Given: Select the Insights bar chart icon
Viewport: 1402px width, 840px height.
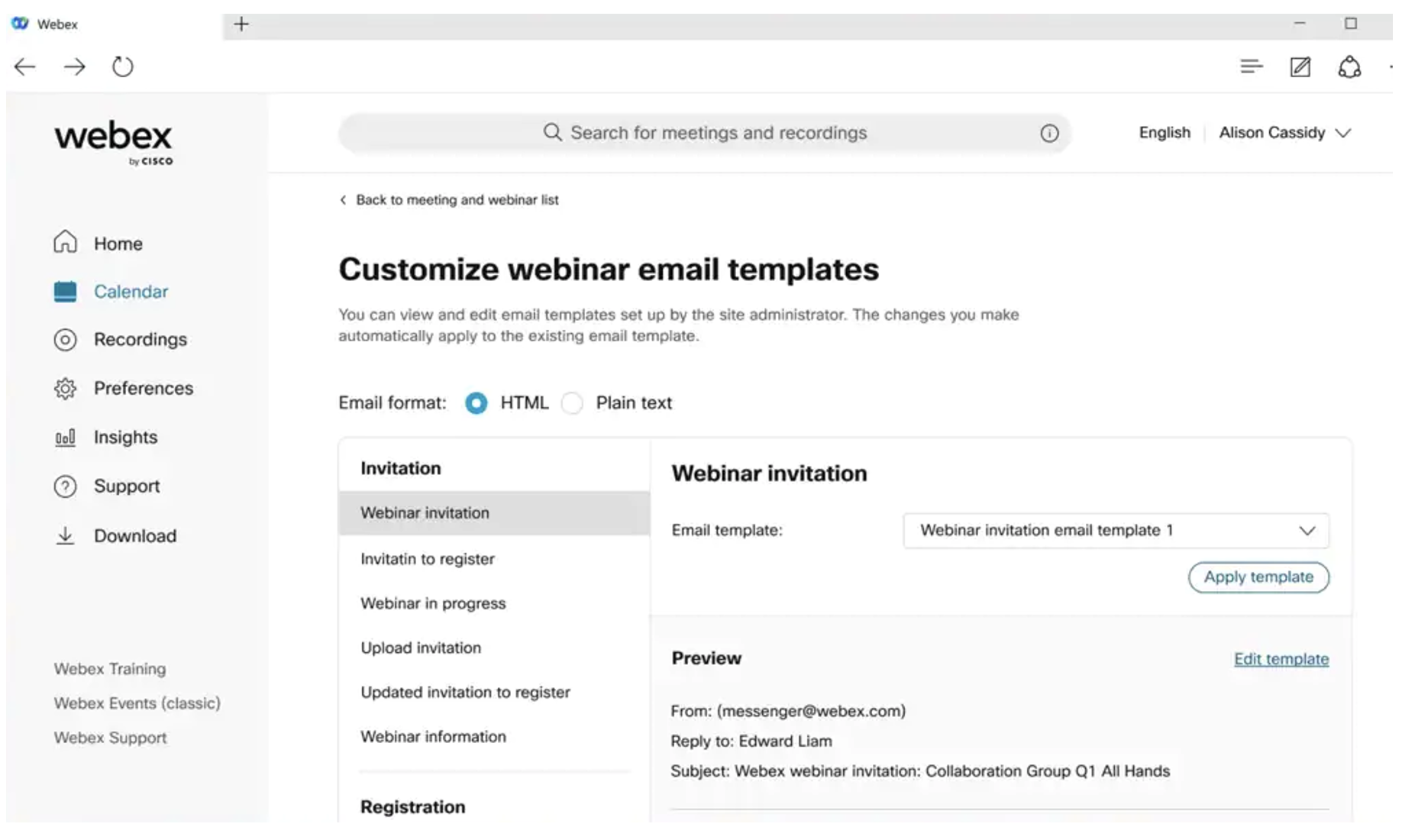Looking at the screenshot, I should point(66,438).
